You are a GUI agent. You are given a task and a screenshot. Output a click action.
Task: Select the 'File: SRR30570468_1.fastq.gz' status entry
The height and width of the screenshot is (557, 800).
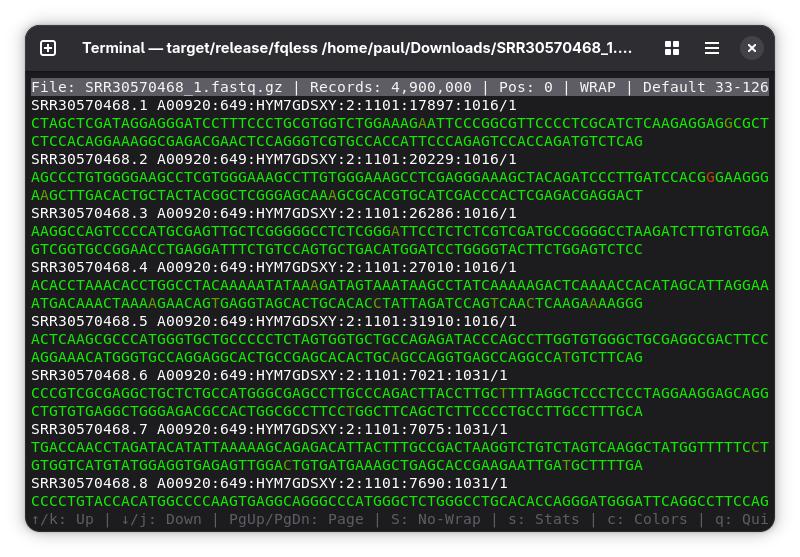[157, 87]
